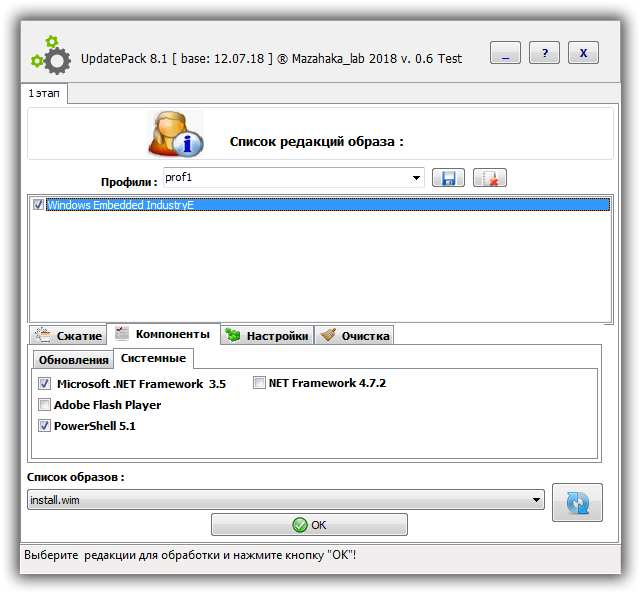The image size is (641, 594).
Task: Open the install.wim image list dropdown
Action: coord(536,500)
